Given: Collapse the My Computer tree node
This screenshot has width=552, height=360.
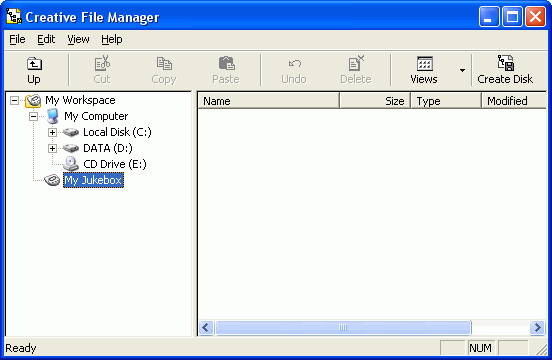Looking at the screenshot, I should pos(33,116).
